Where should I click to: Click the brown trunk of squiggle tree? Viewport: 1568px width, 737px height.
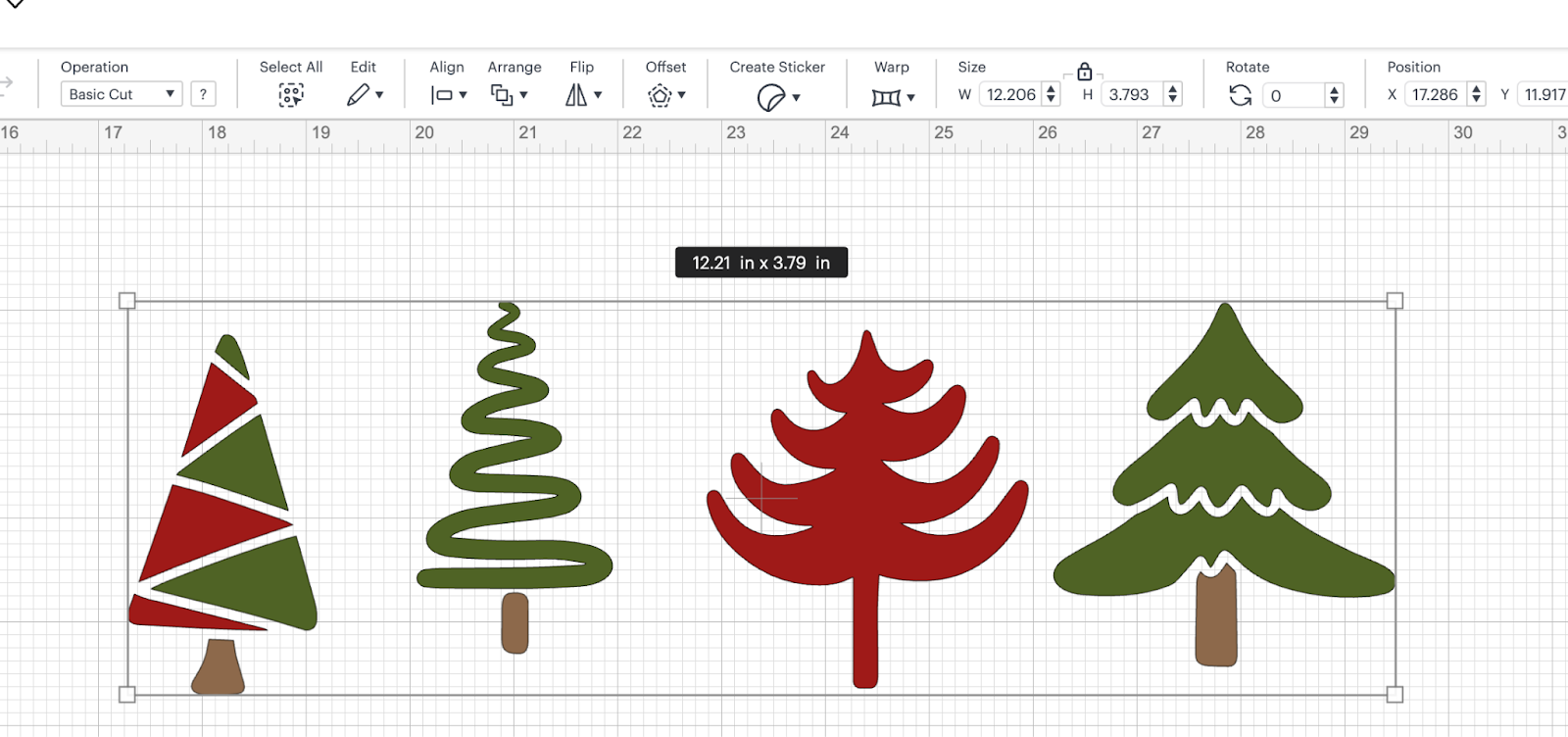click(x=514, y=622)
